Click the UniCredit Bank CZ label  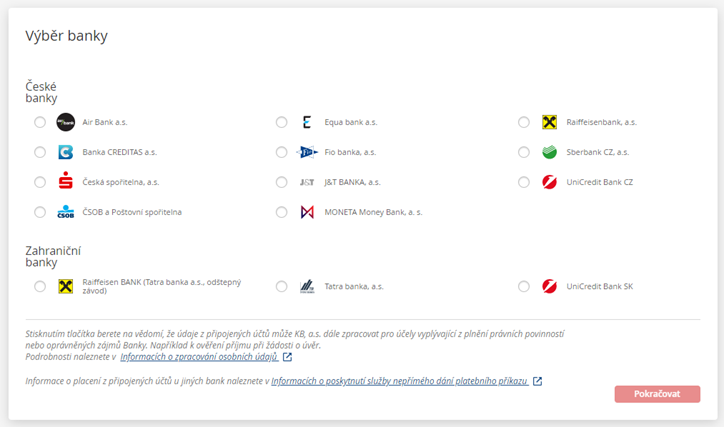pyautogui.click(x=599, y=182)
